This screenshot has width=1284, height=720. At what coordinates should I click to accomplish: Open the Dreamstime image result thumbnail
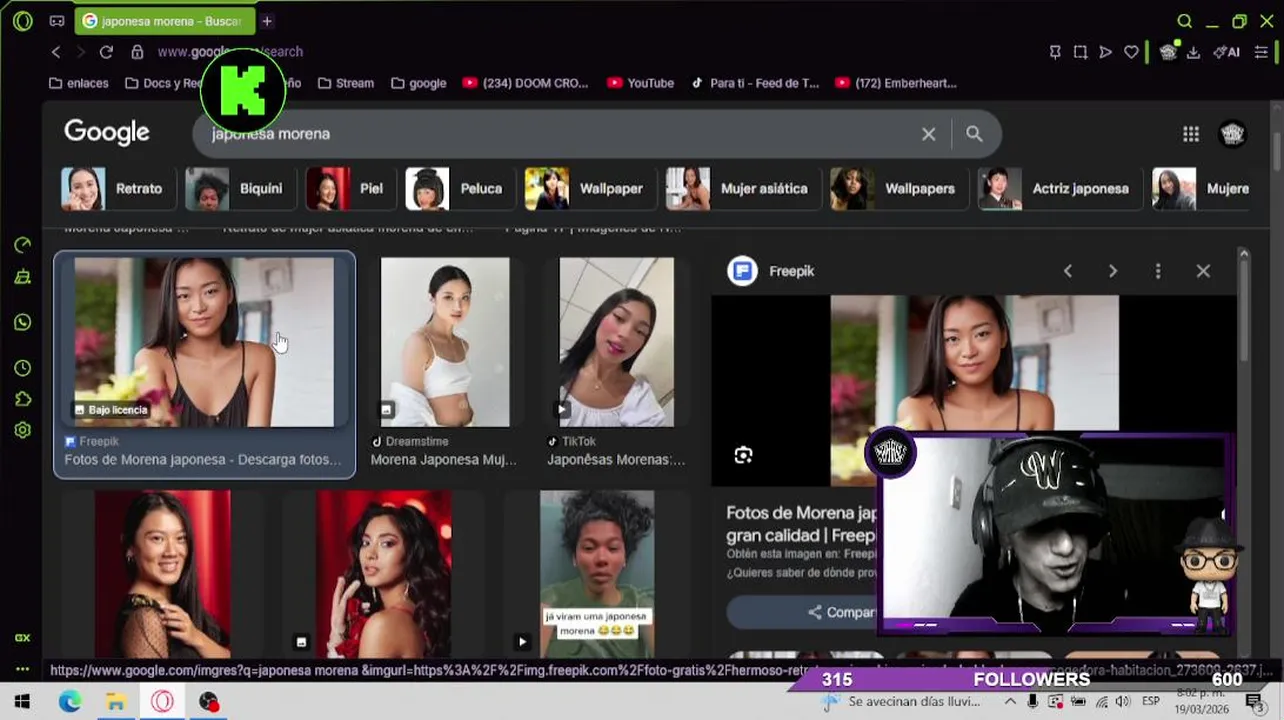pos(445,342)
